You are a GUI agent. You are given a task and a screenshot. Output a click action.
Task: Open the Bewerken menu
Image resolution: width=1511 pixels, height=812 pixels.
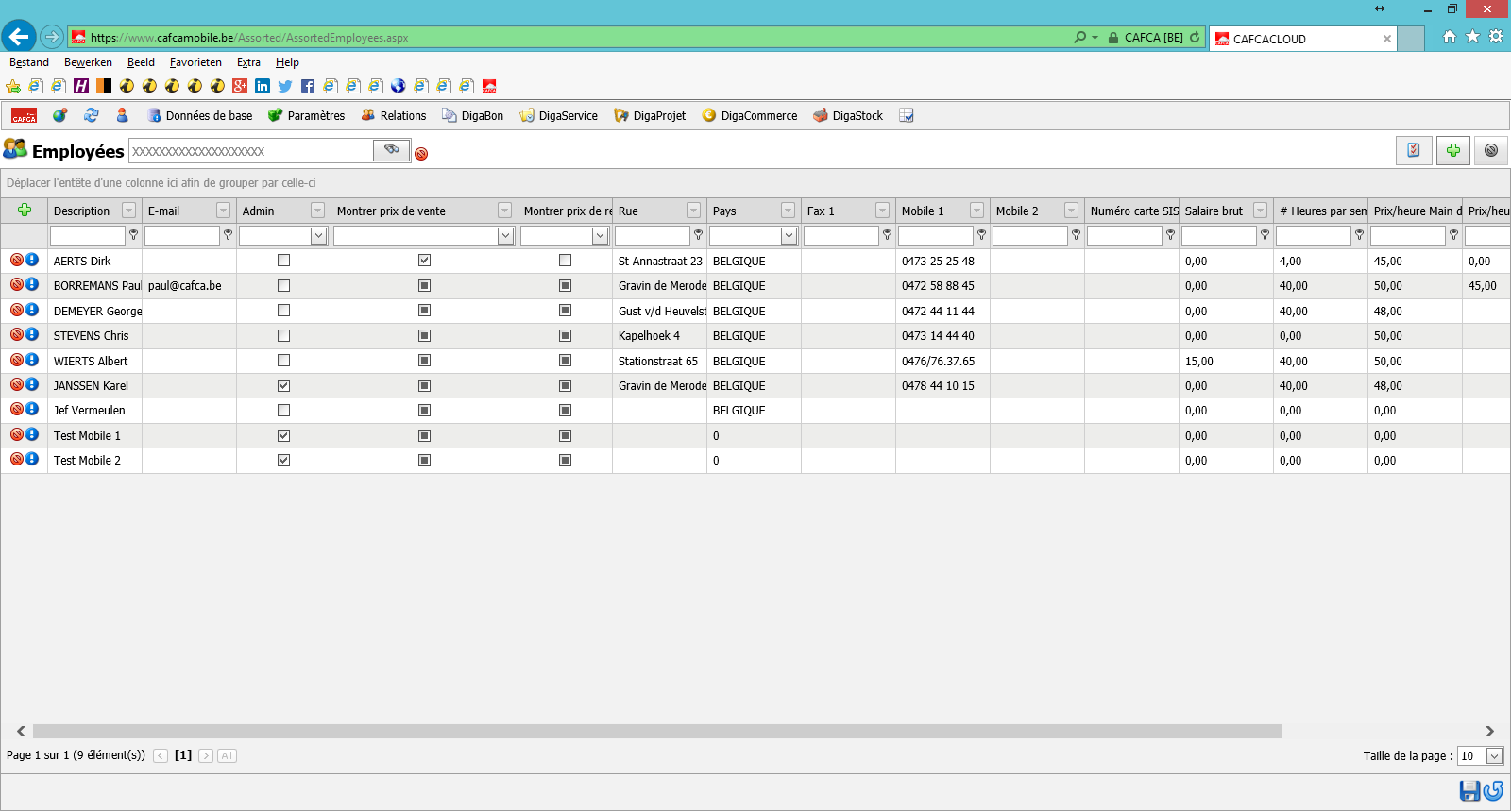click(88, 62)
